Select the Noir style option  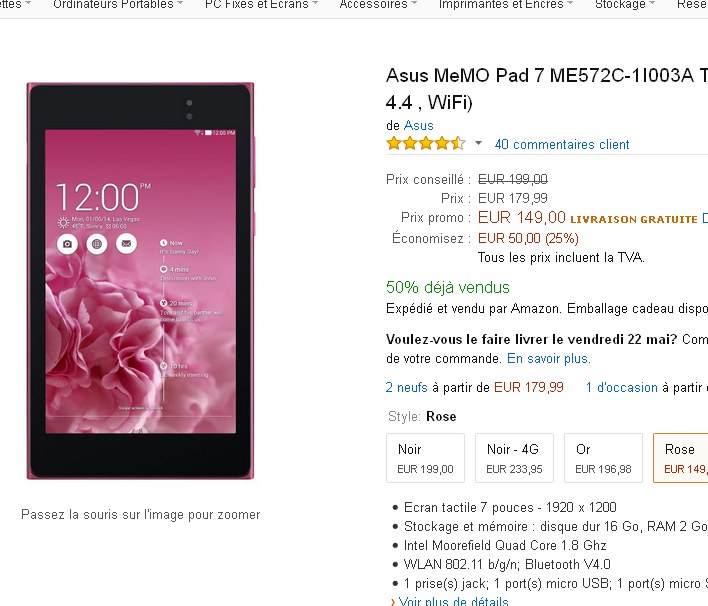425,458
